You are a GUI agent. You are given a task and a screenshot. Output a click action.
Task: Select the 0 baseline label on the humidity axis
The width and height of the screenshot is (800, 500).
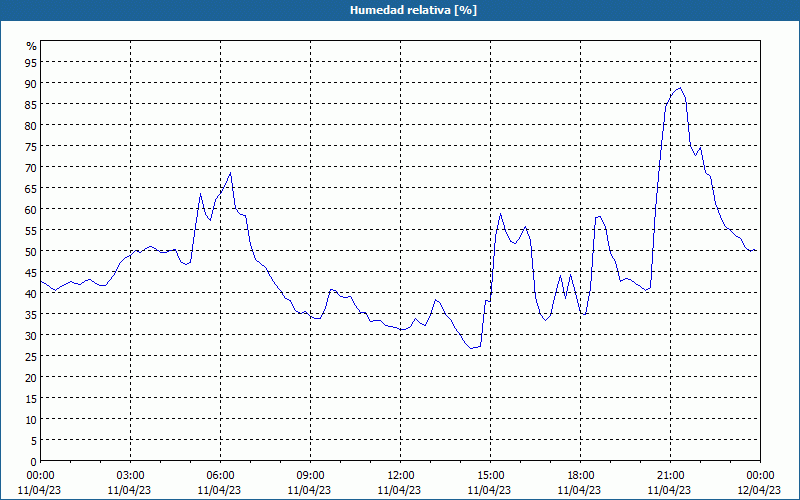click(34, 462)
